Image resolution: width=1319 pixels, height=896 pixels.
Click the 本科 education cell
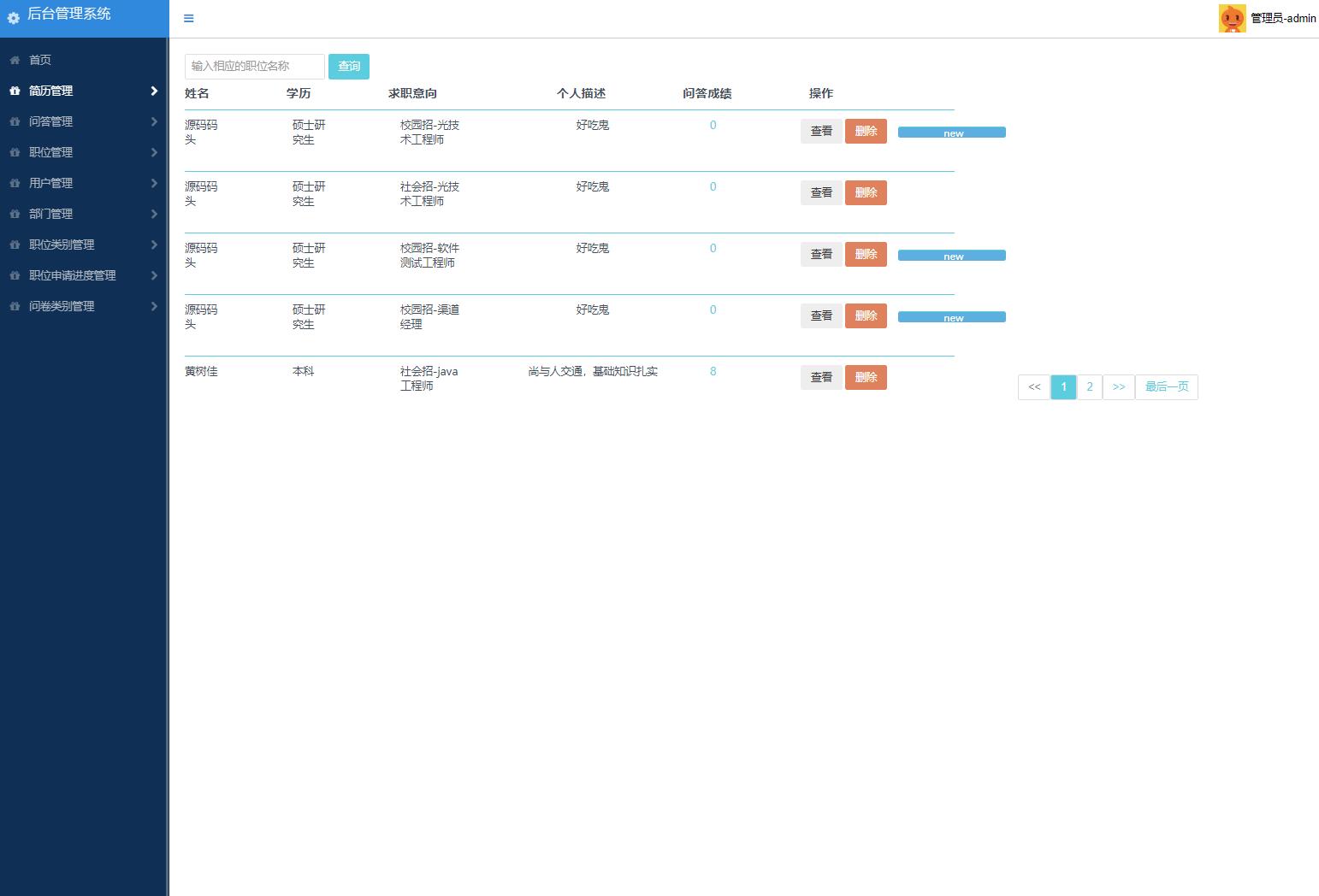coord(304,371)
